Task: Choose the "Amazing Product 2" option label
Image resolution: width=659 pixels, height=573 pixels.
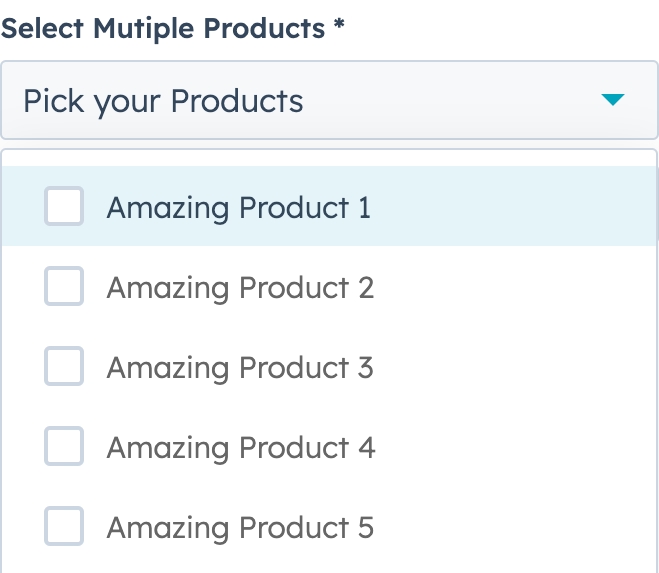Action: pos(240,288)
